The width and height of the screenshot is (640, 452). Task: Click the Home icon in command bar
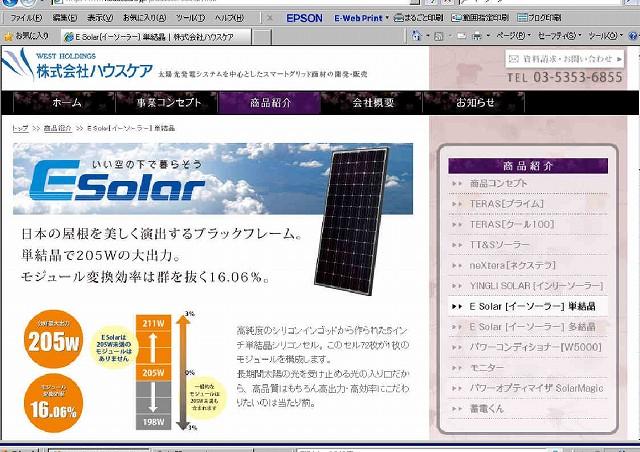coord(416,36)
